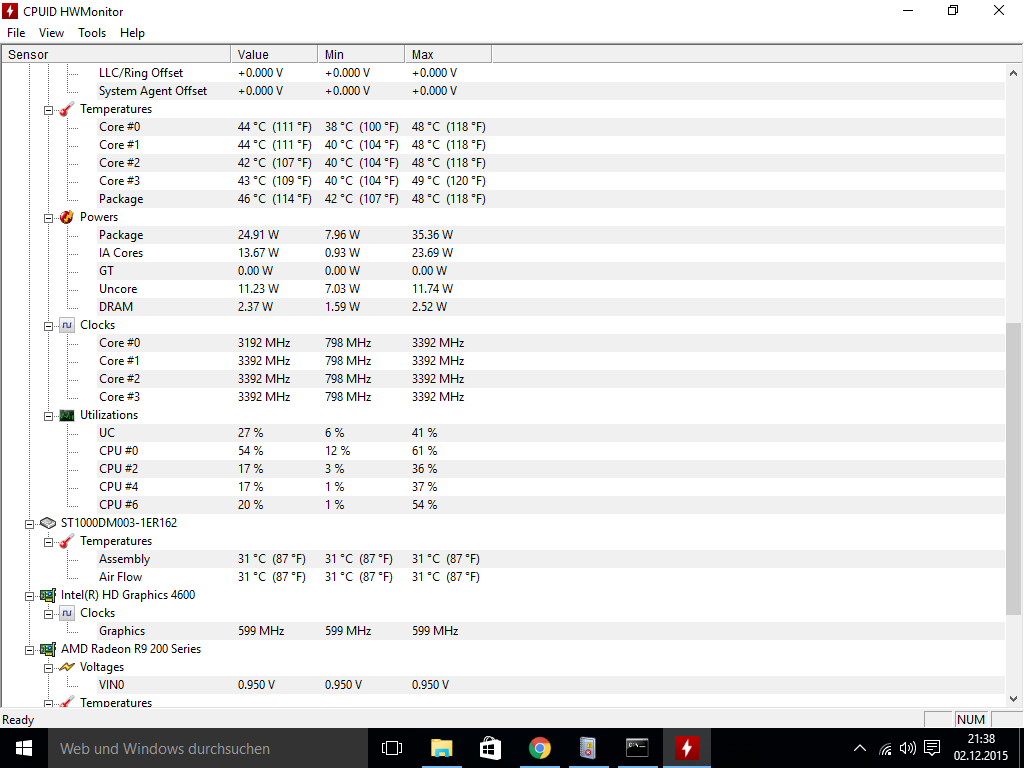The image size is (1024, 768).
Task: Collapse the Intel(R) HD Graphics 4600 node
Action: point(29,596)
